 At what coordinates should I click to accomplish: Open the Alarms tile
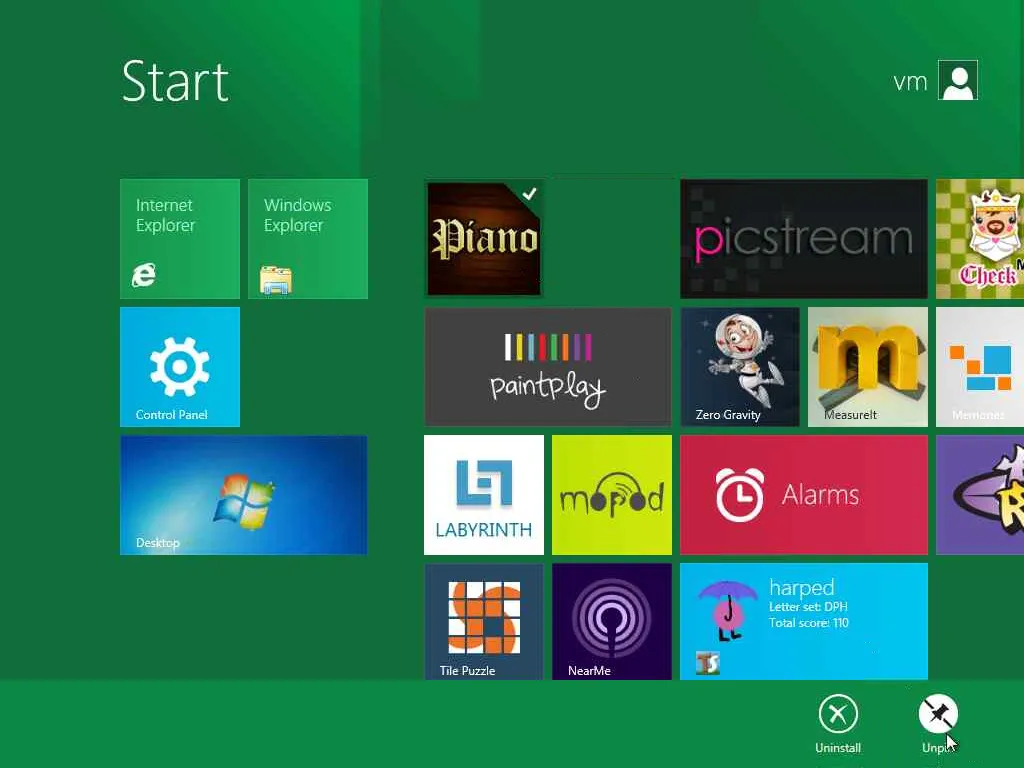click(x=804, y=495)
